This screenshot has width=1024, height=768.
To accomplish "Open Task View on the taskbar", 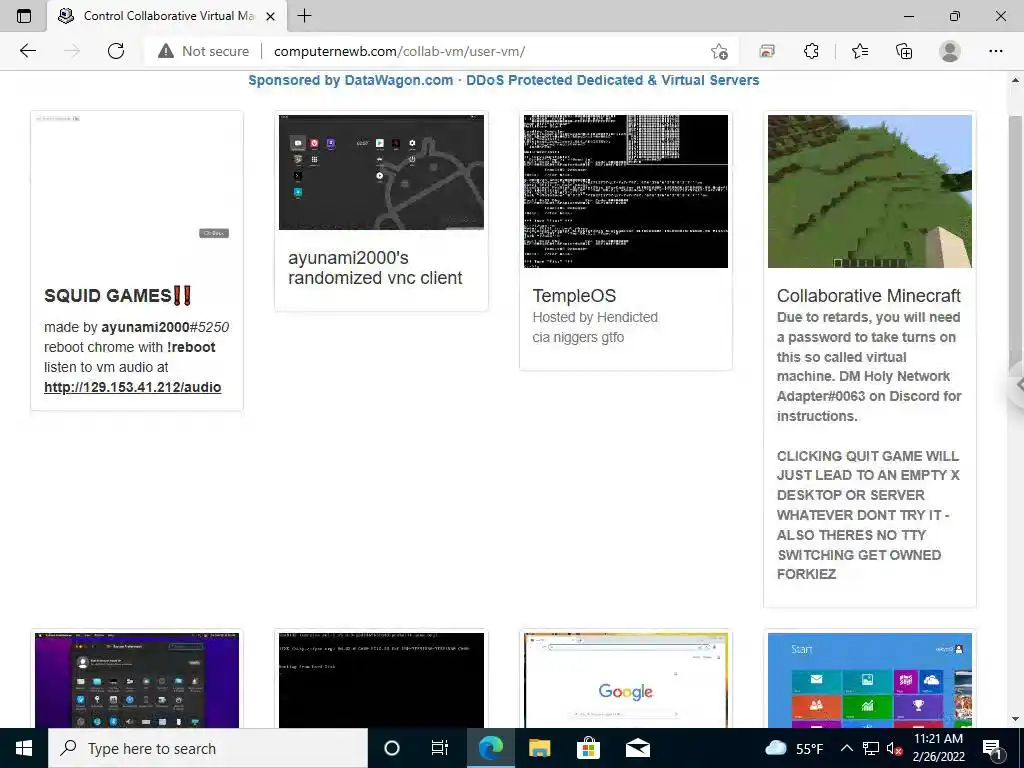I will [x=440, y=748].
